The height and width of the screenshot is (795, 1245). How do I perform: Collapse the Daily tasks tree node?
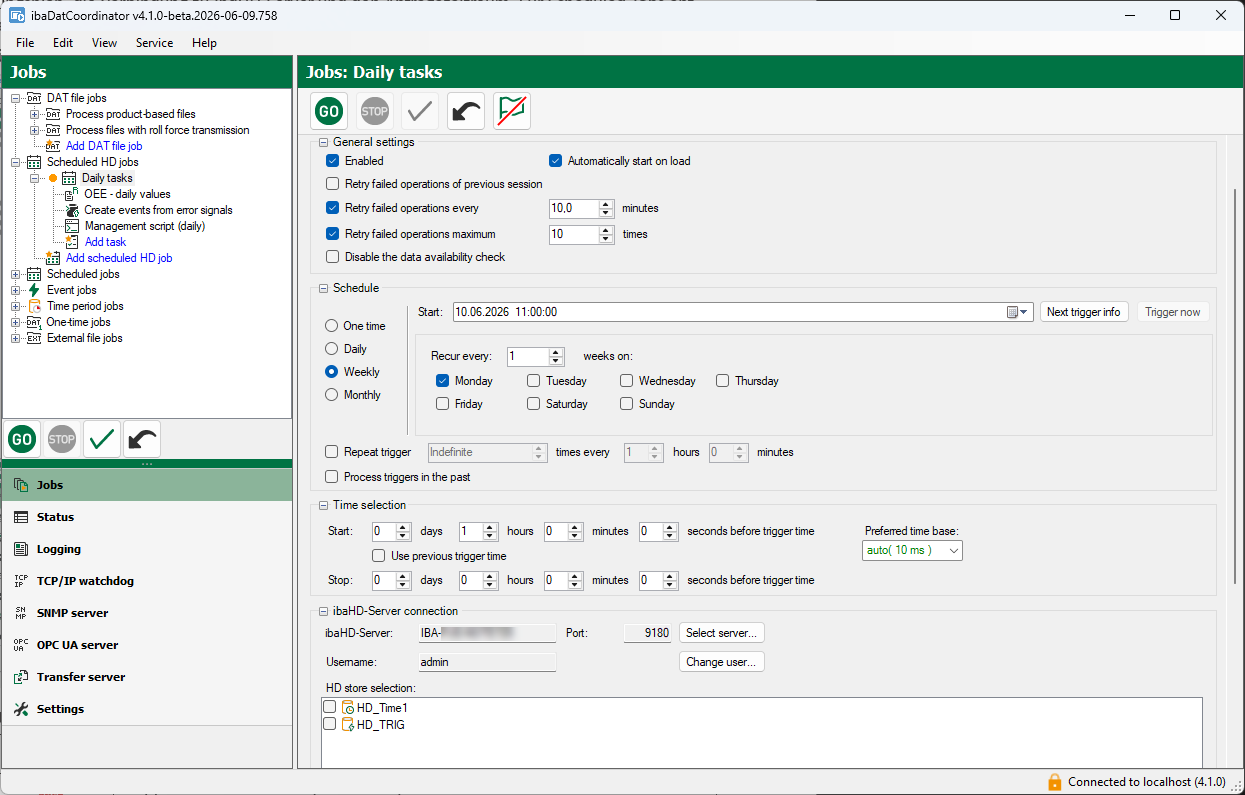click(x=34, y=178)
